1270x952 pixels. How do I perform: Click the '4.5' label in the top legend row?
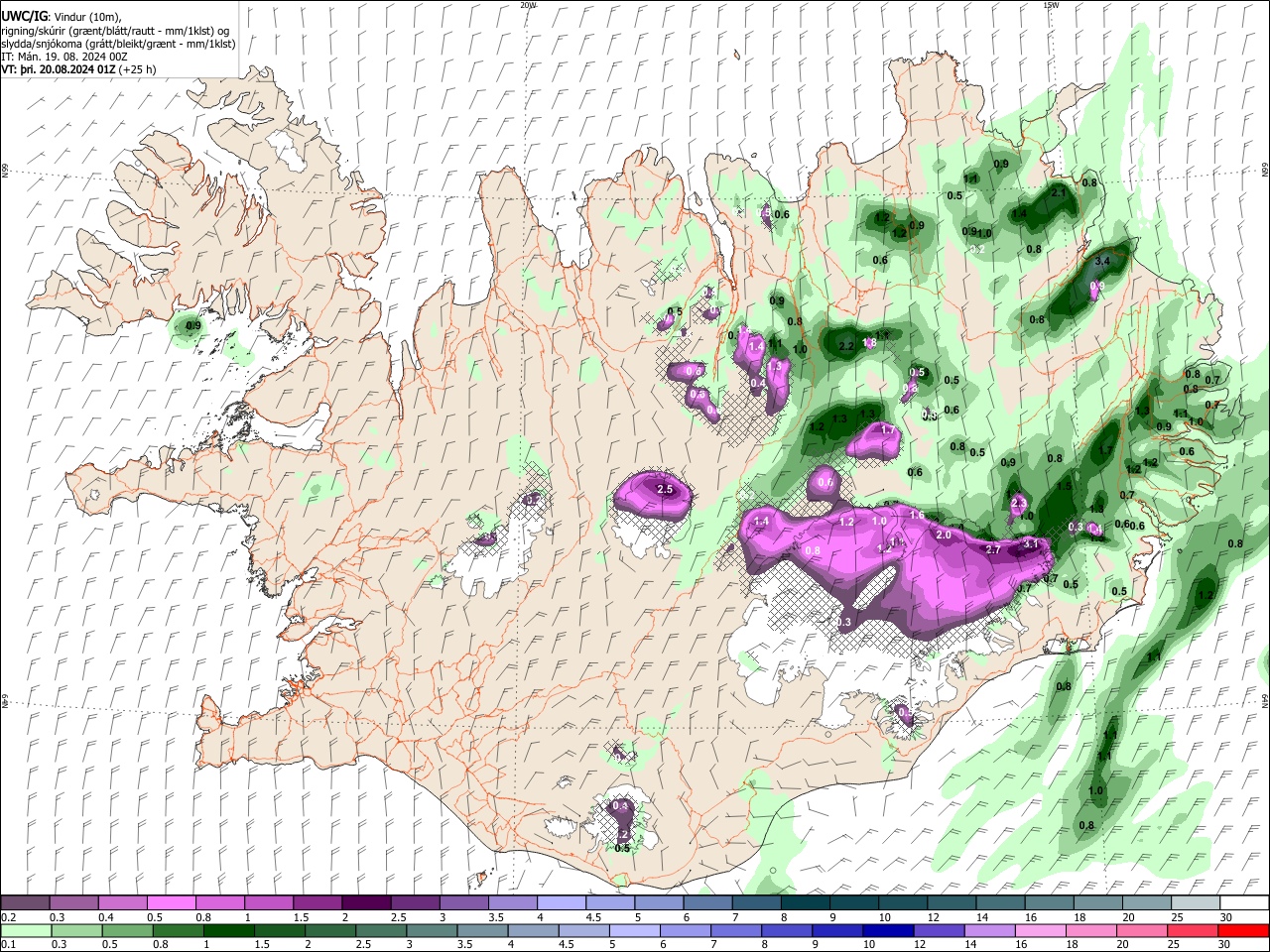click(x=593, y=917)
